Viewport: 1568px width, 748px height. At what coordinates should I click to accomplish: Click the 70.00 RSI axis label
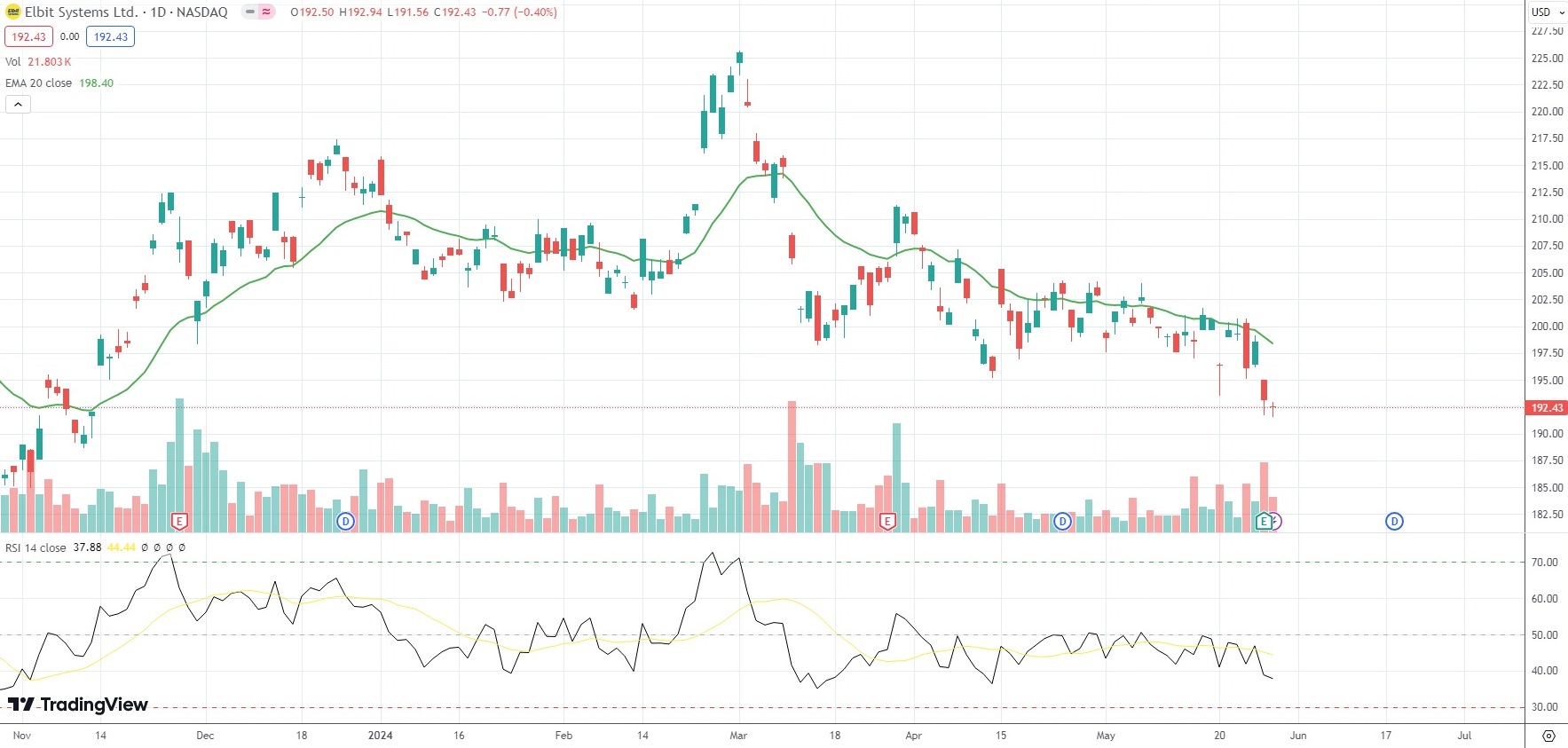[x=1545, y=563]
